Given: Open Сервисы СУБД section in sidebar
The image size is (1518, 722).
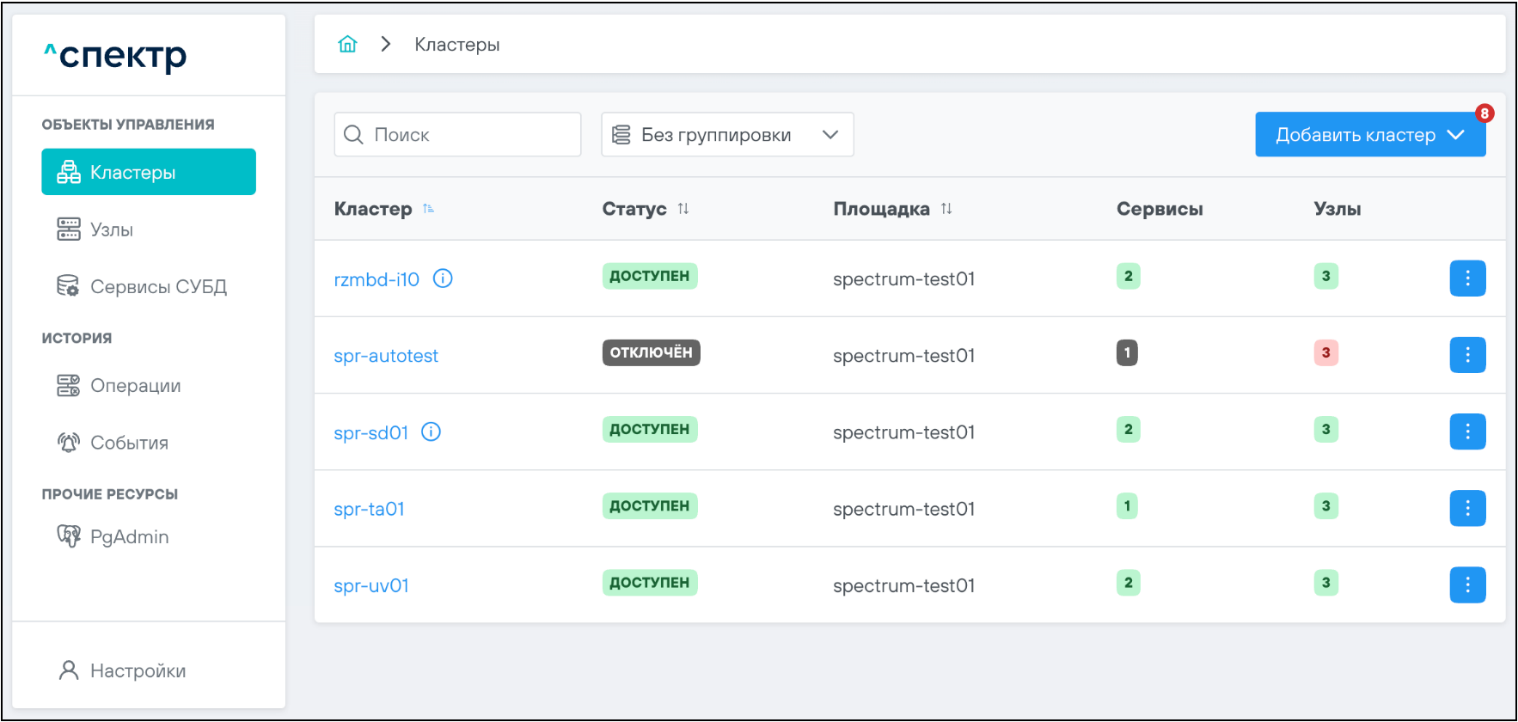Looking at the screenshot, I should [x=158, y=287].
